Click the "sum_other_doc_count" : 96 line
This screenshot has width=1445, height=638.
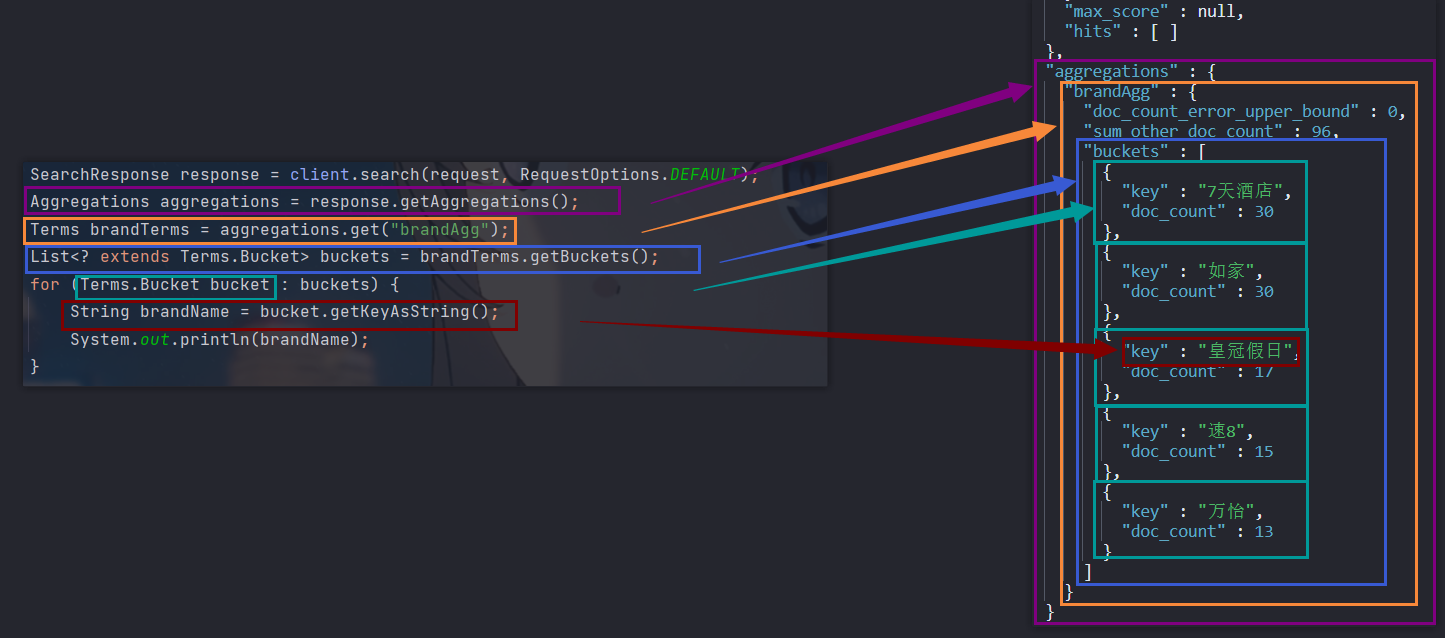1211,131
